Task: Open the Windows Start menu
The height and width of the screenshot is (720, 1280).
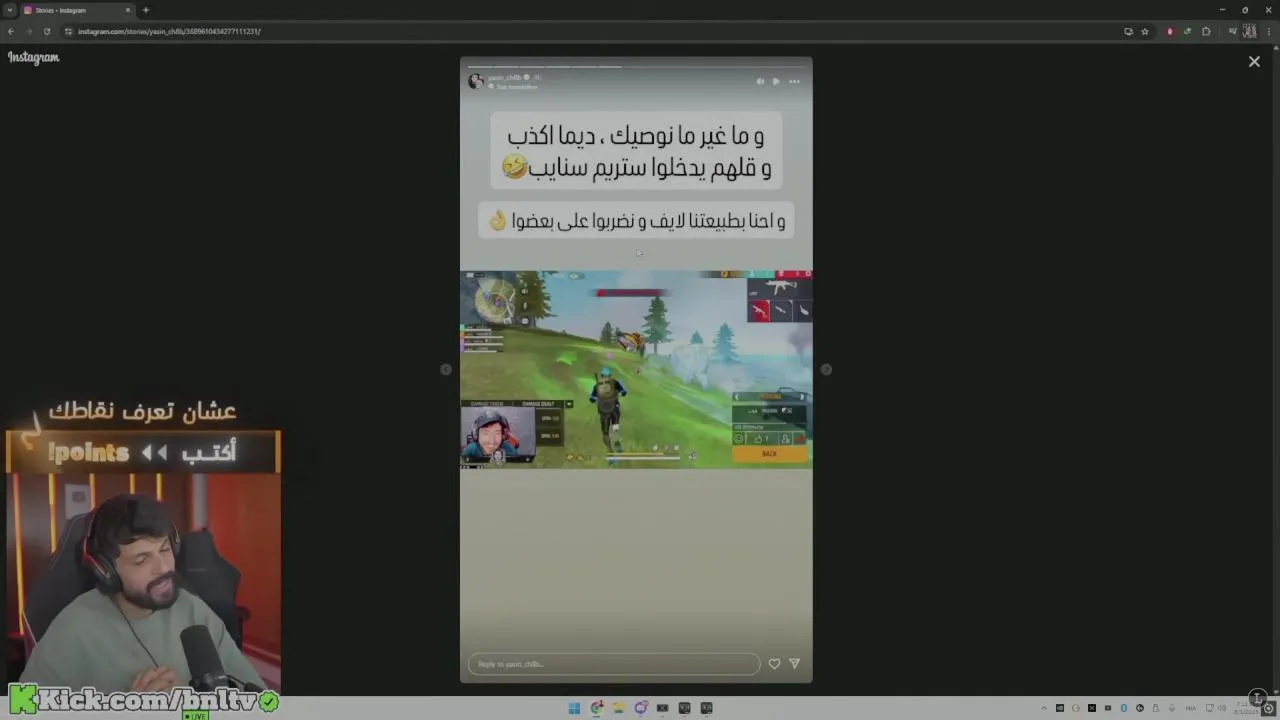Action: [574, 708]
